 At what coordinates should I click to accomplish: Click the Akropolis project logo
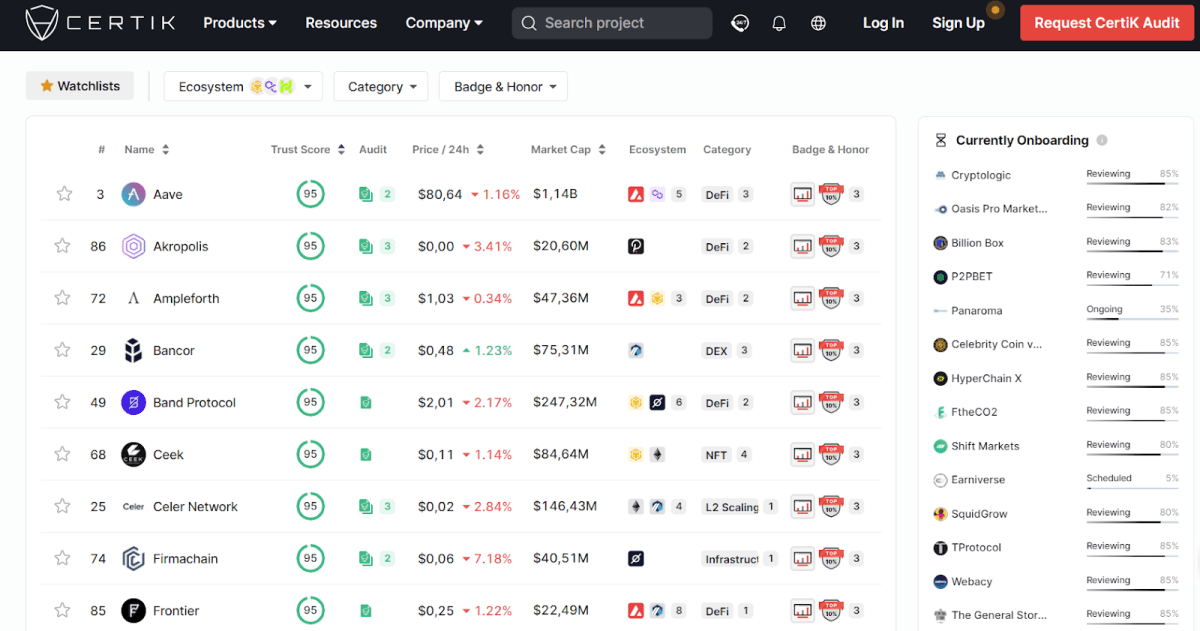click(x=133, y=246)
